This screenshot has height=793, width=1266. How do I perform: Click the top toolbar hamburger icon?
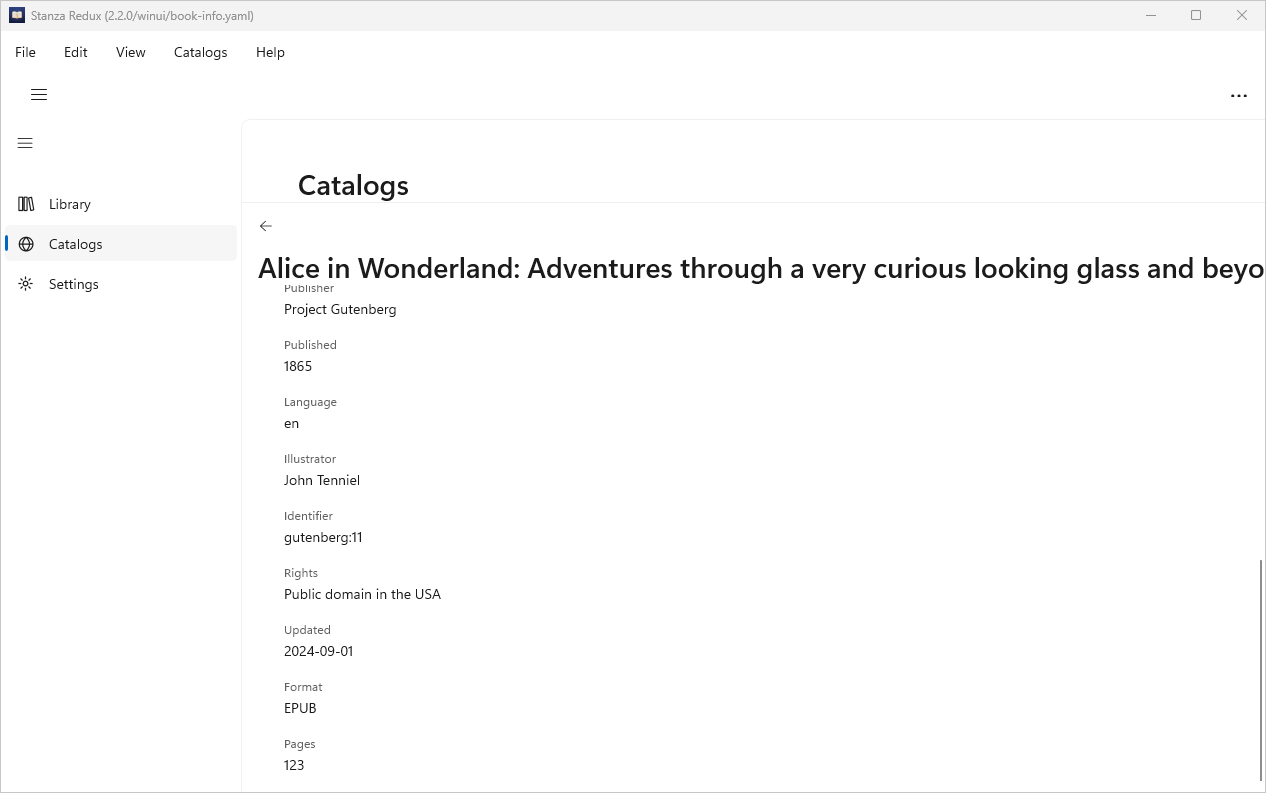(39, 95)
